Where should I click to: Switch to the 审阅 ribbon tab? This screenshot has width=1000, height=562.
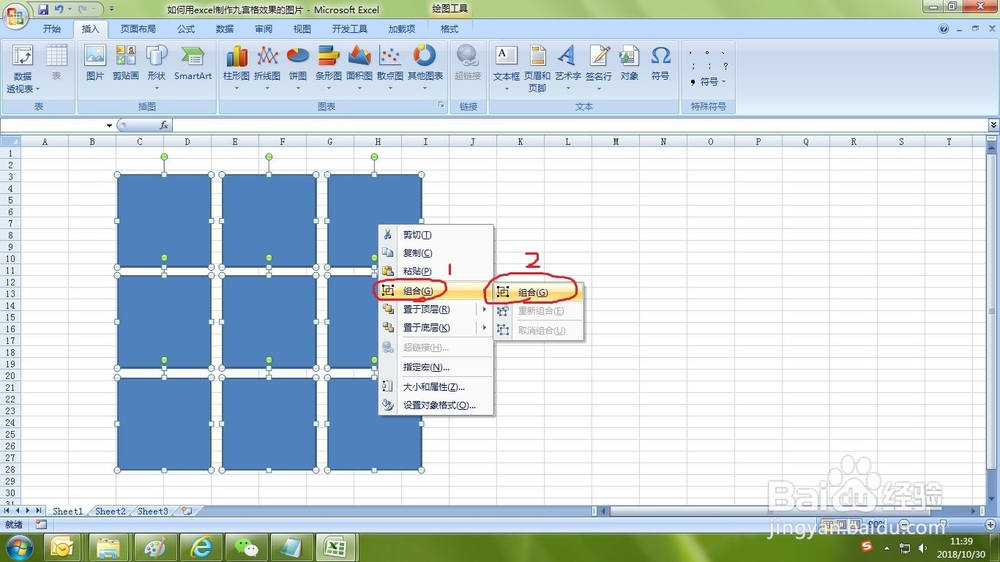(x=263, y=29)
